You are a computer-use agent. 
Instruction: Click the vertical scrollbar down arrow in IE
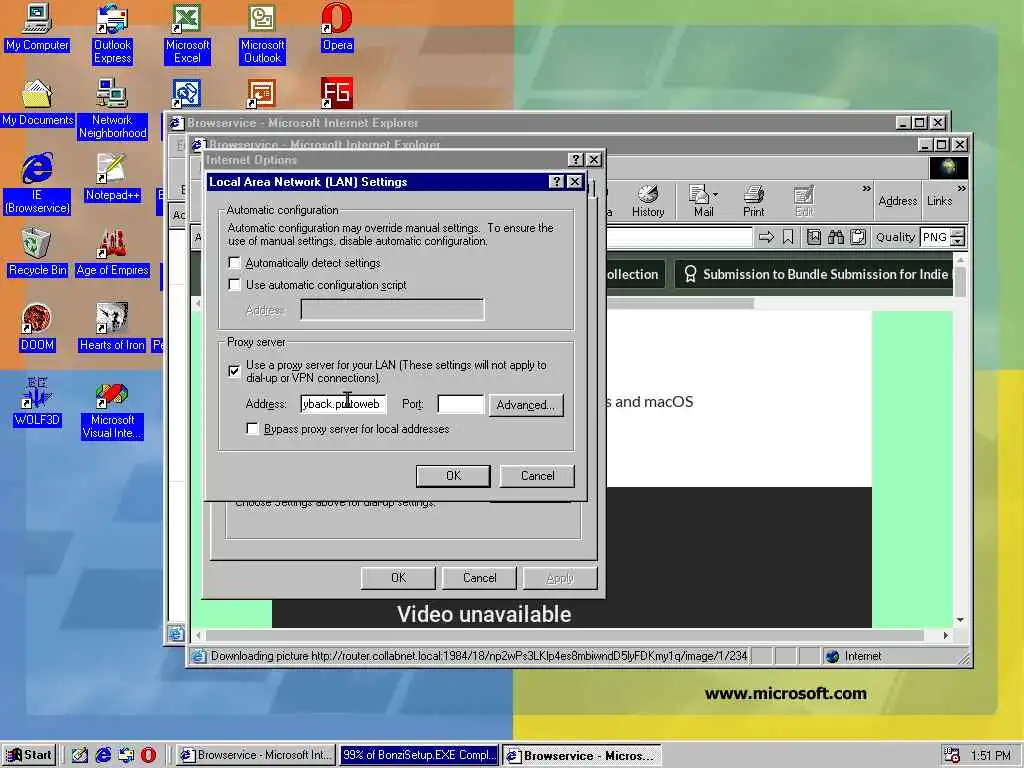[x=960, y=620]
